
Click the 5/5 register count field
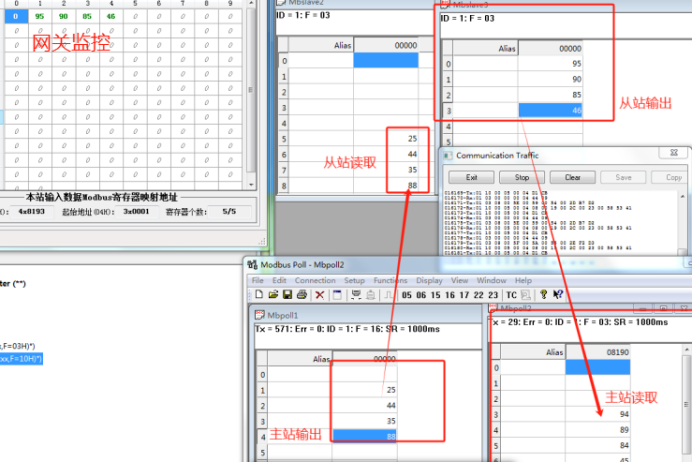point(229,211)
